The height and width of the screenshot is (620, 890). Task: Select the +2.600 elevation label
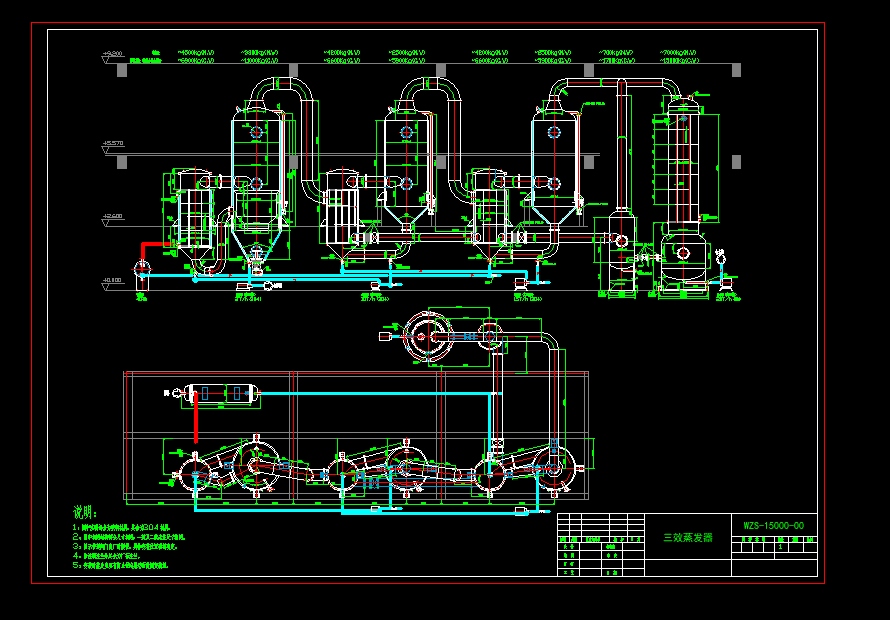coord(112,215)
